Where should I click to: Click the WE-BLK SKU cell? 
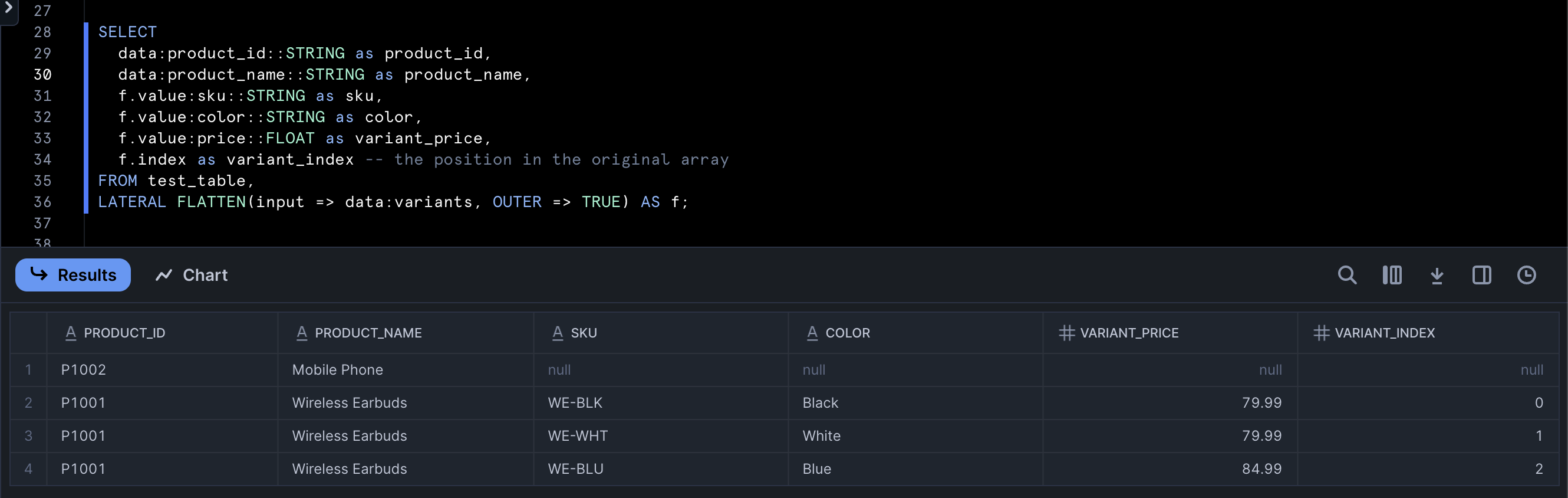point(575,403)
